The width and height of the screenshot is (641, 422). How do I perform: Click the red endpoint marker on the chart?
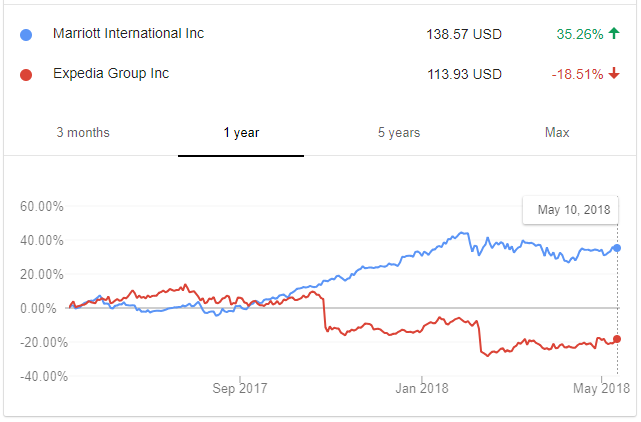(x=617, y=339)
